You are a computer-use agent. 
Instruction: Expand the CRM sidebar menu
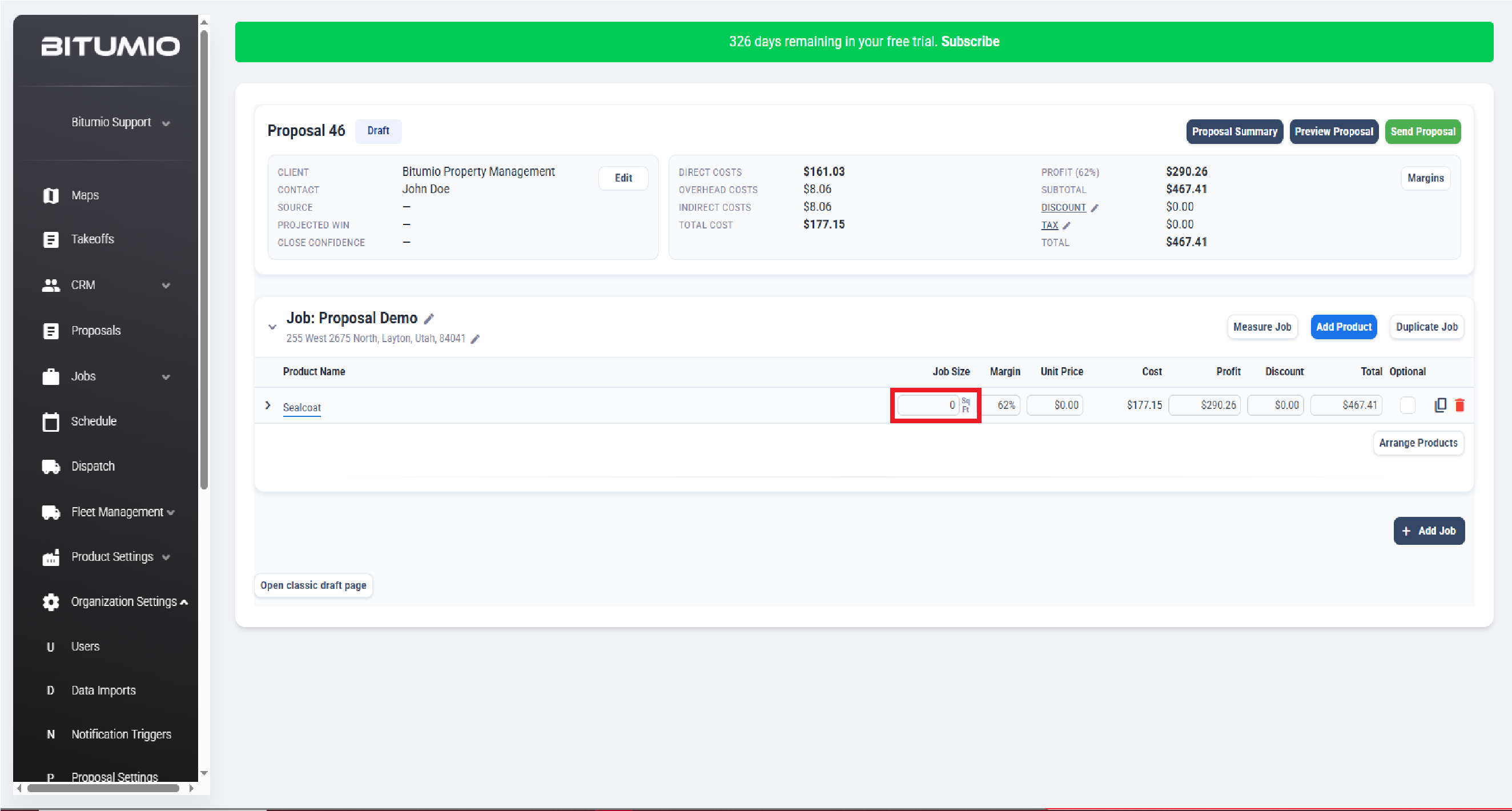point(106,285)
